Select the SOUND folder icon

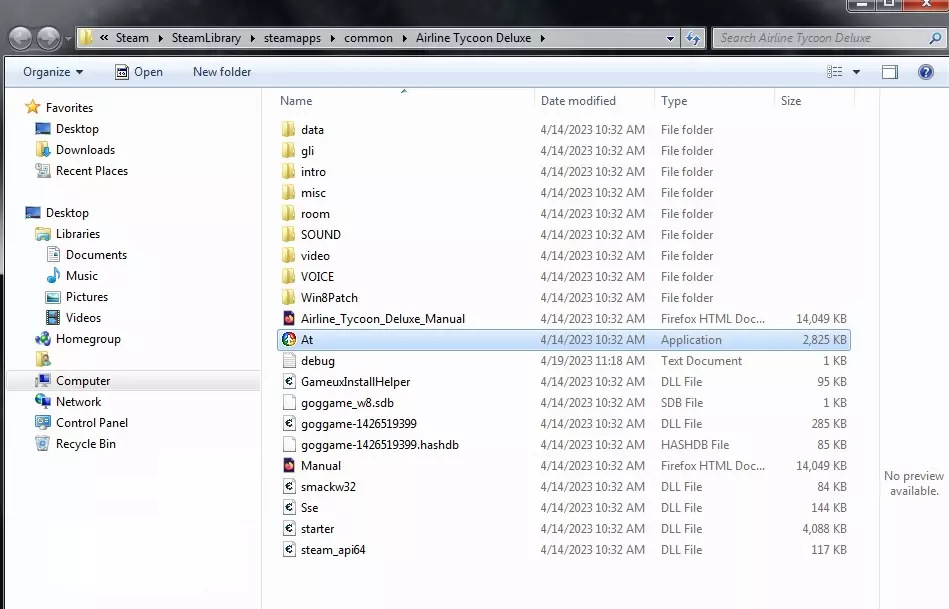289,234
